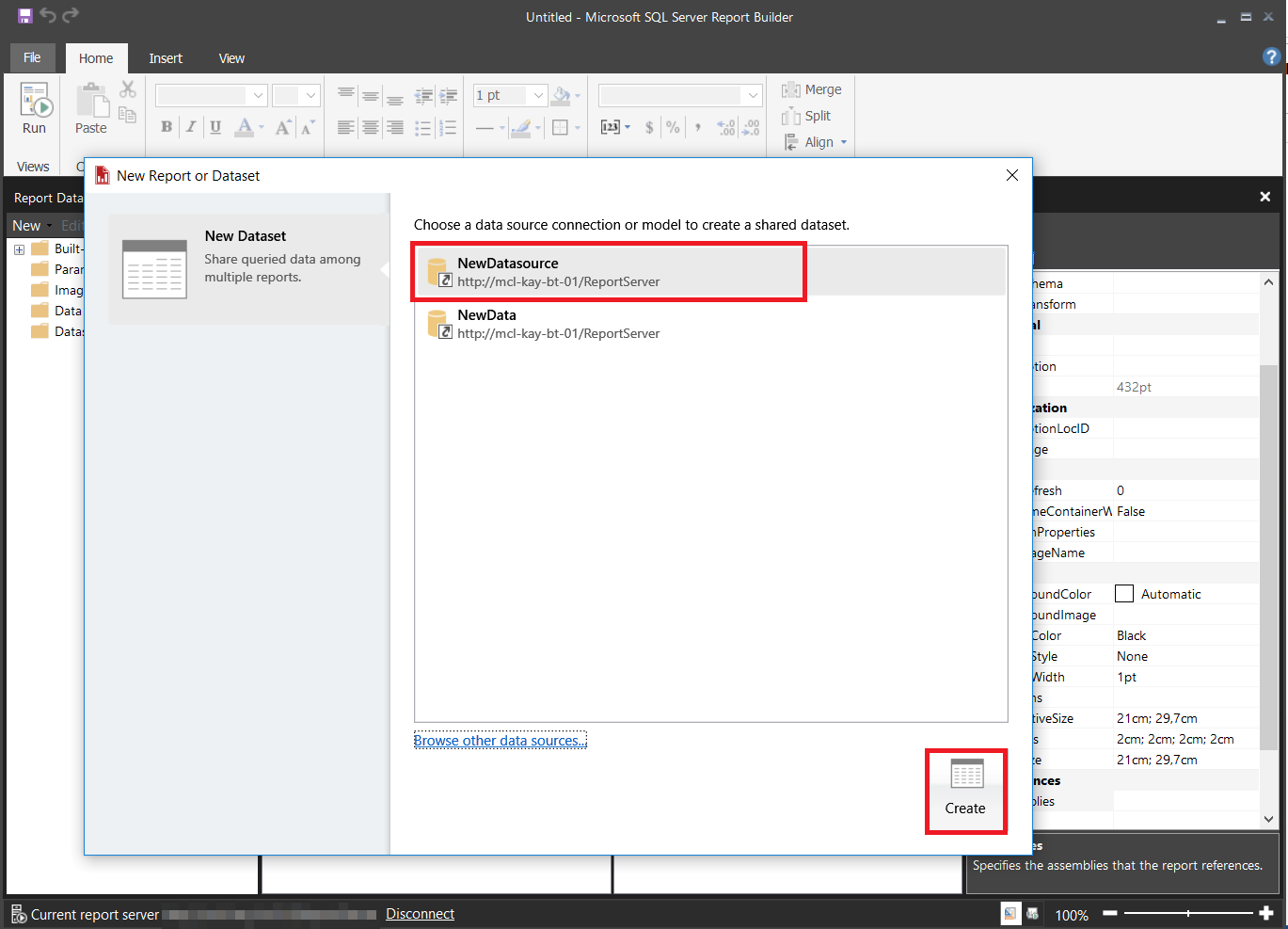
Task: Expand the Built-in Fields tree node
Action: [19, 249]
